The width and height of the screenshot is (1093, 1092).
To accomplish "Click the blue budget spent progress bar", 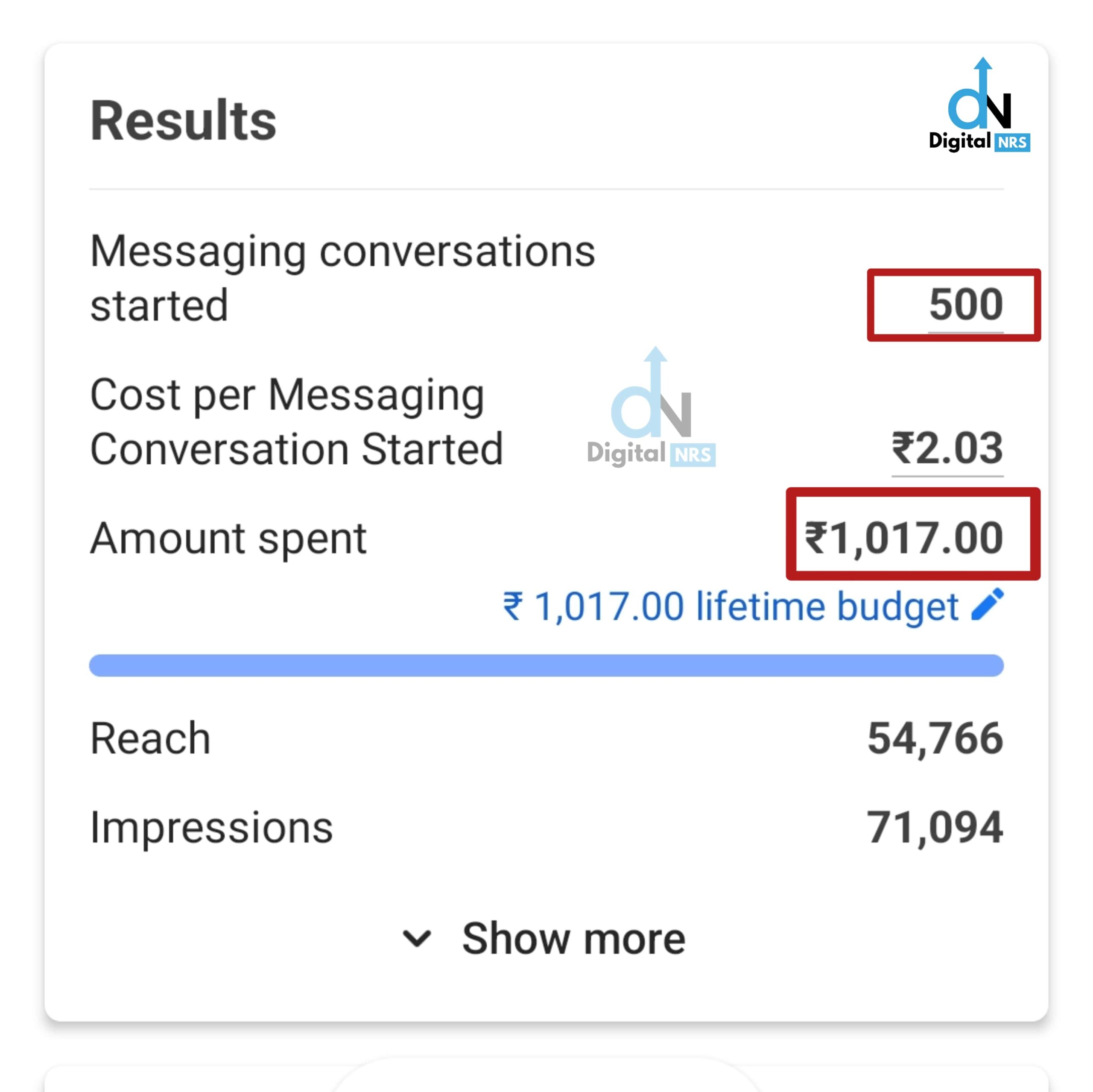I will click(x=546, y=665).
